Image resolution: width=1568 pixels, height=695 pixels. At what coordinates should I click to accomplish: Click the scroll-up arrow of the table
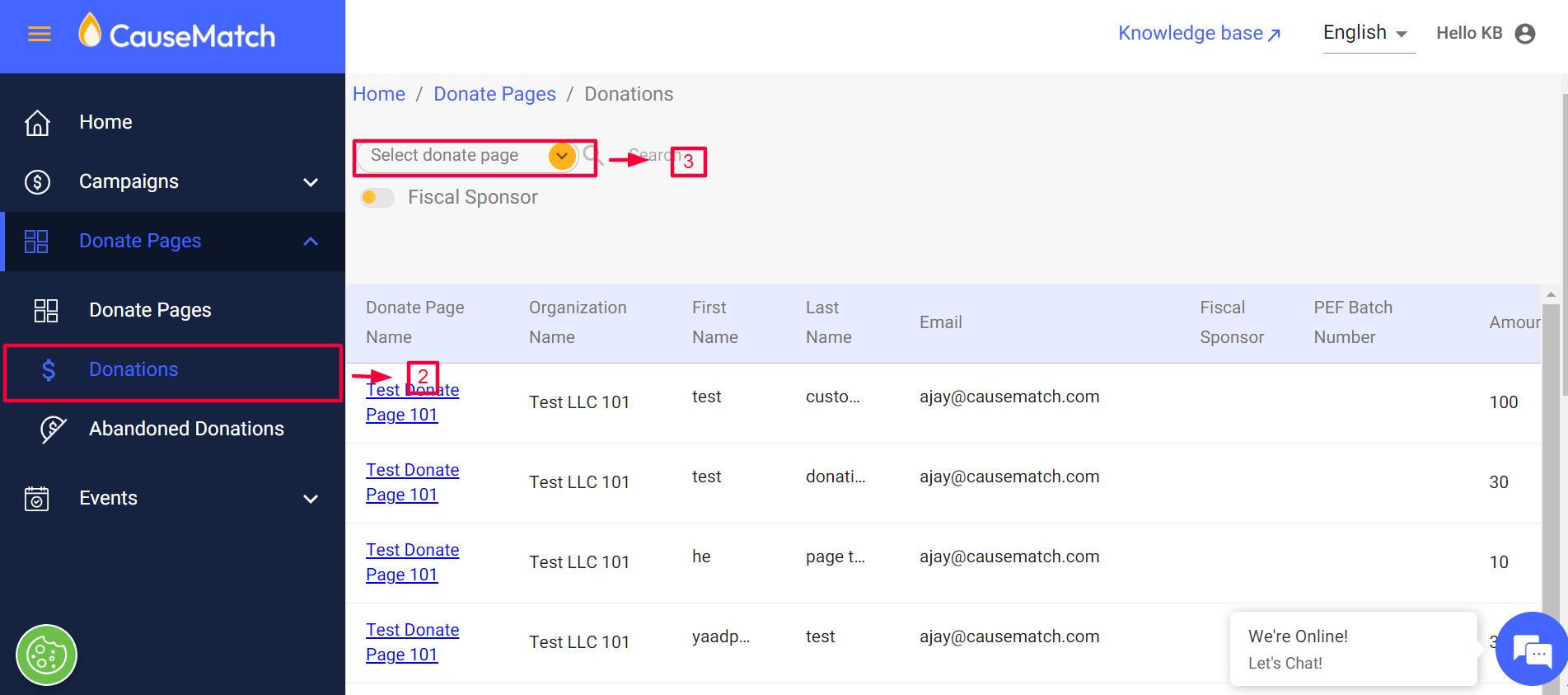(1551, 294)
